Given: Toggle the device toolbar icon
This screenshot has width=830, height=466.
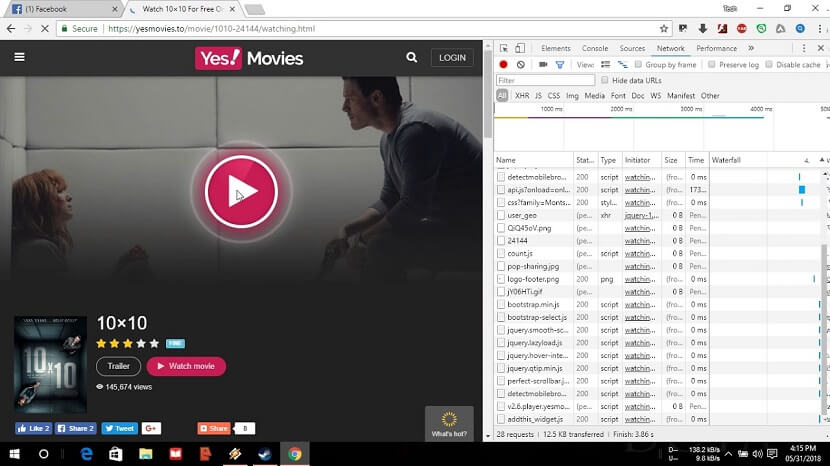Looking at the screenshot, I should [x=520, y=48].
